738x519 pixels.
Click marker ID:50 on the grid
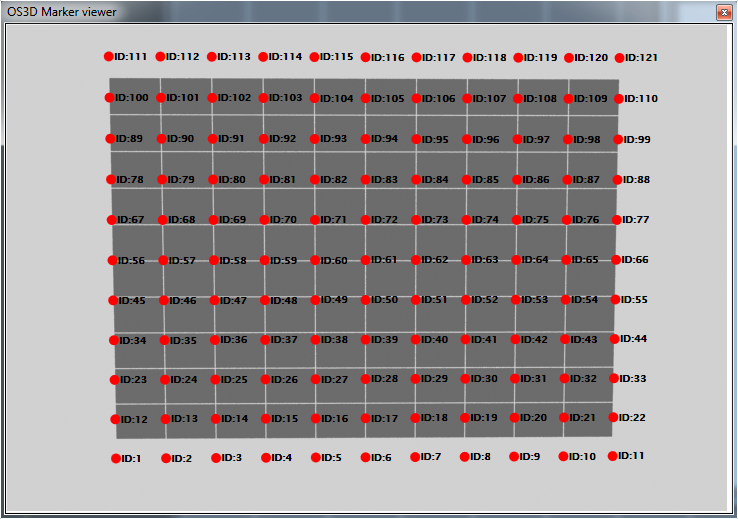(x=365, y=300)
